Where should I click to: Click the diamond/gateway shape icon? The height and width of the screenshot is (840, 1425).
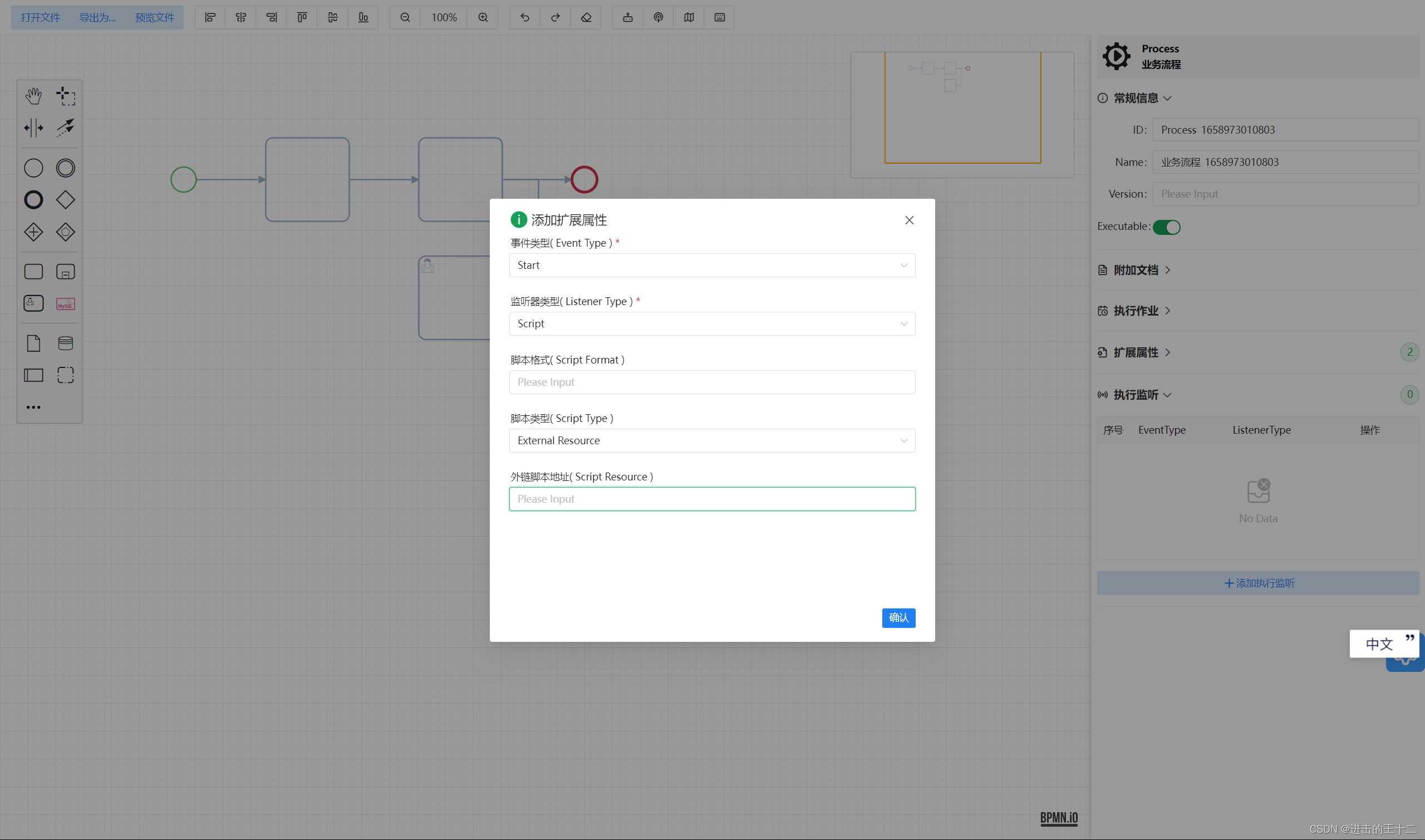click(x=65, y=199)
